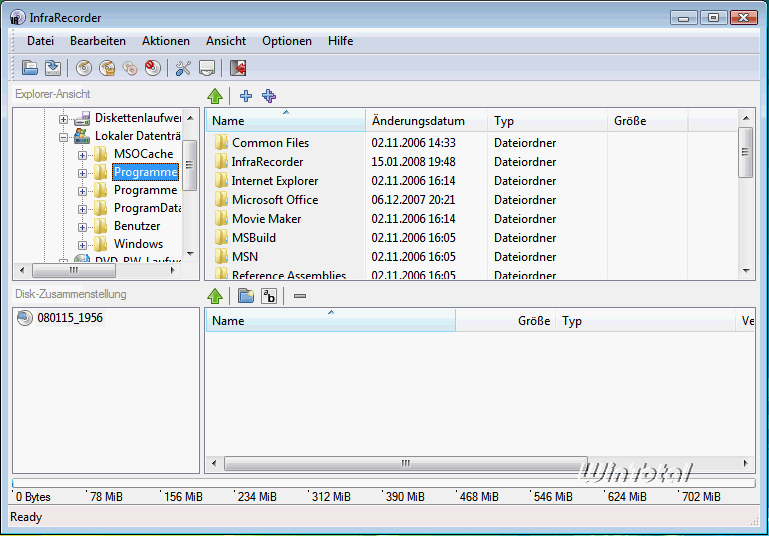
Task: Open configuration via wrench and screwdriver icon
Action: coord(183,68)
